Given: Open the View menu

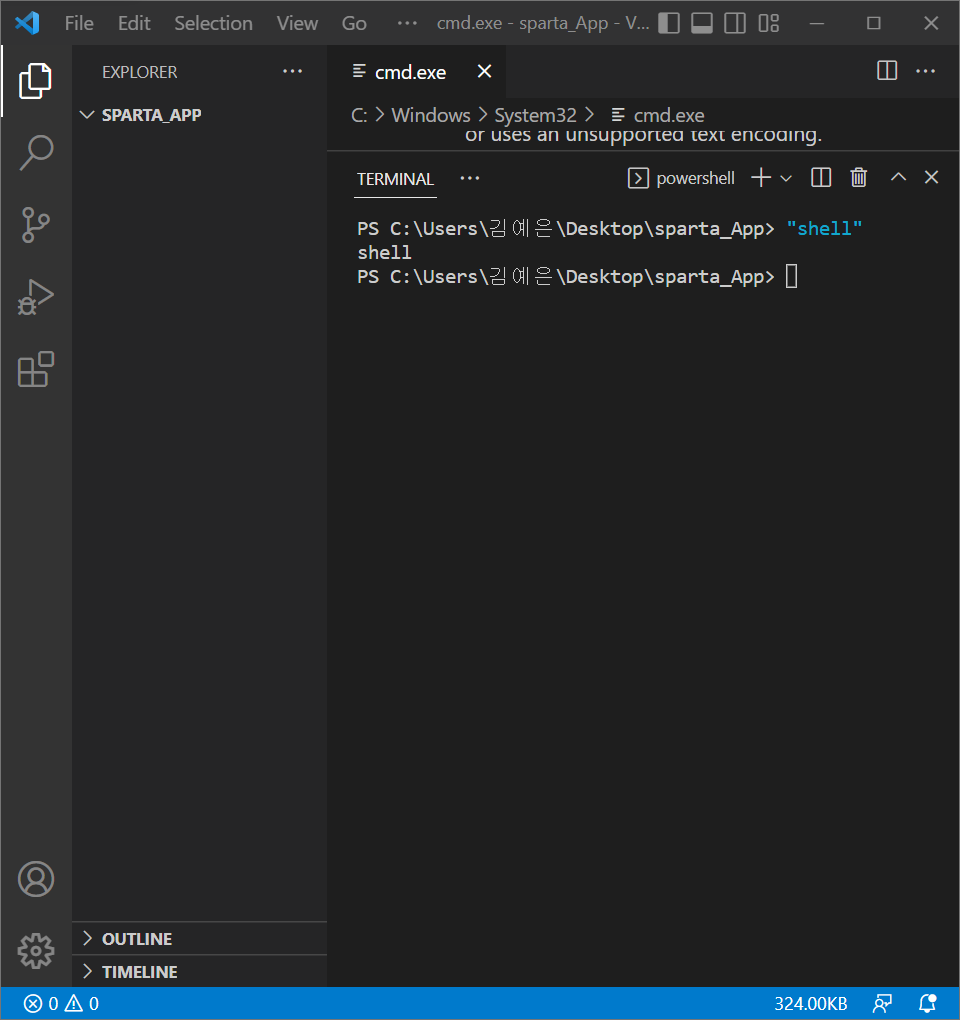Looking at the screenshot, I should [297, 23].
